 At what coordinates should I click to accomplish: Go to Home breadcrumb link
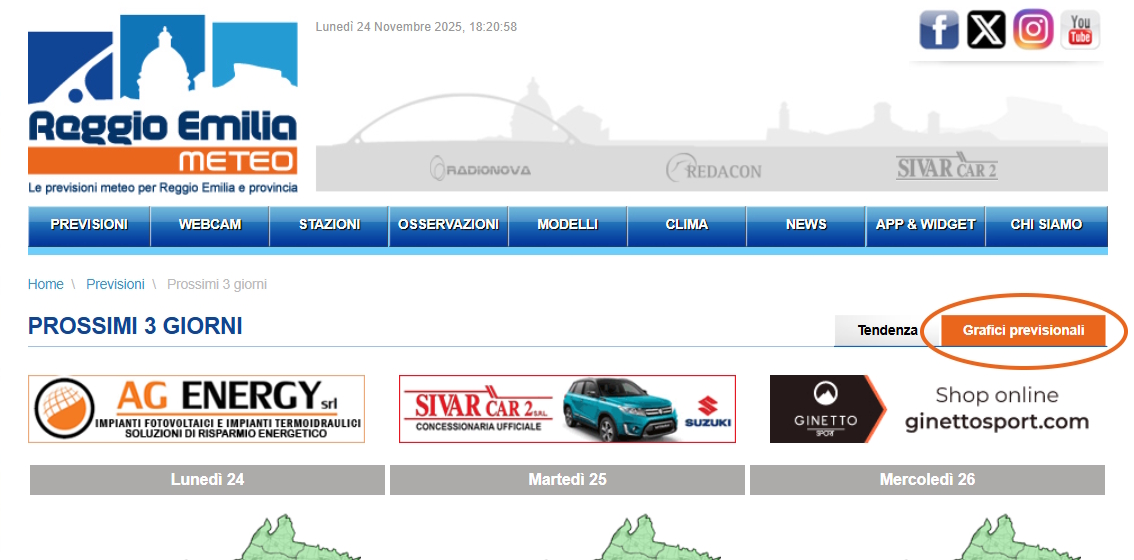46,284
